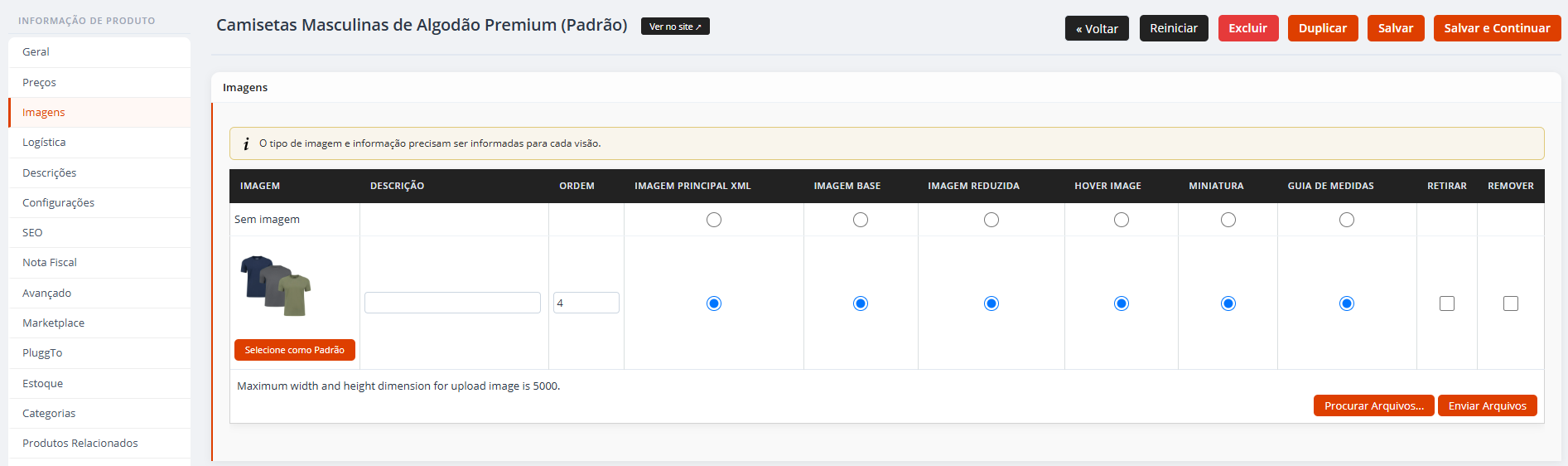
Task: Click the Selecione como Padrão button
Action: [295, 350]
